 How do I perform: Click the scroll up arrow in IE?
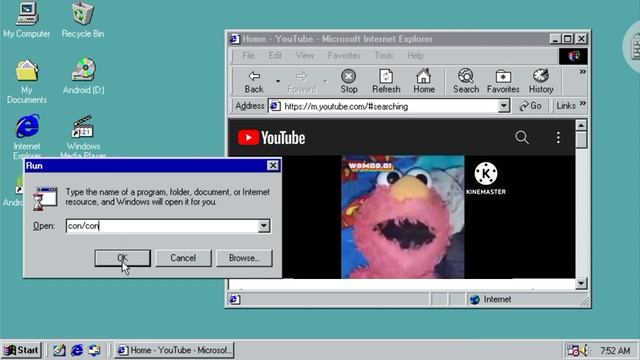point(581,125)
